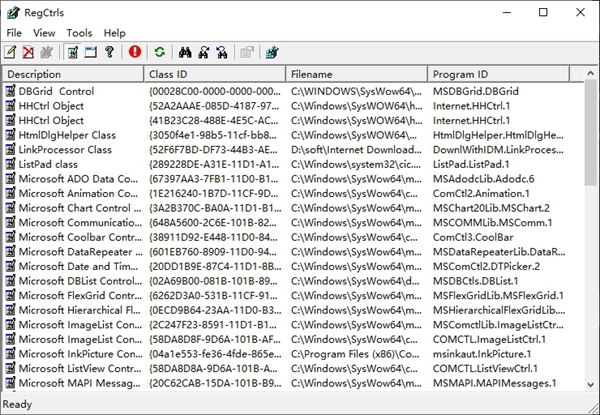
Task: Click class ID {52A2AAAE-085D-4187-97...
Action: pyautogui.click(x=214, y=106)
